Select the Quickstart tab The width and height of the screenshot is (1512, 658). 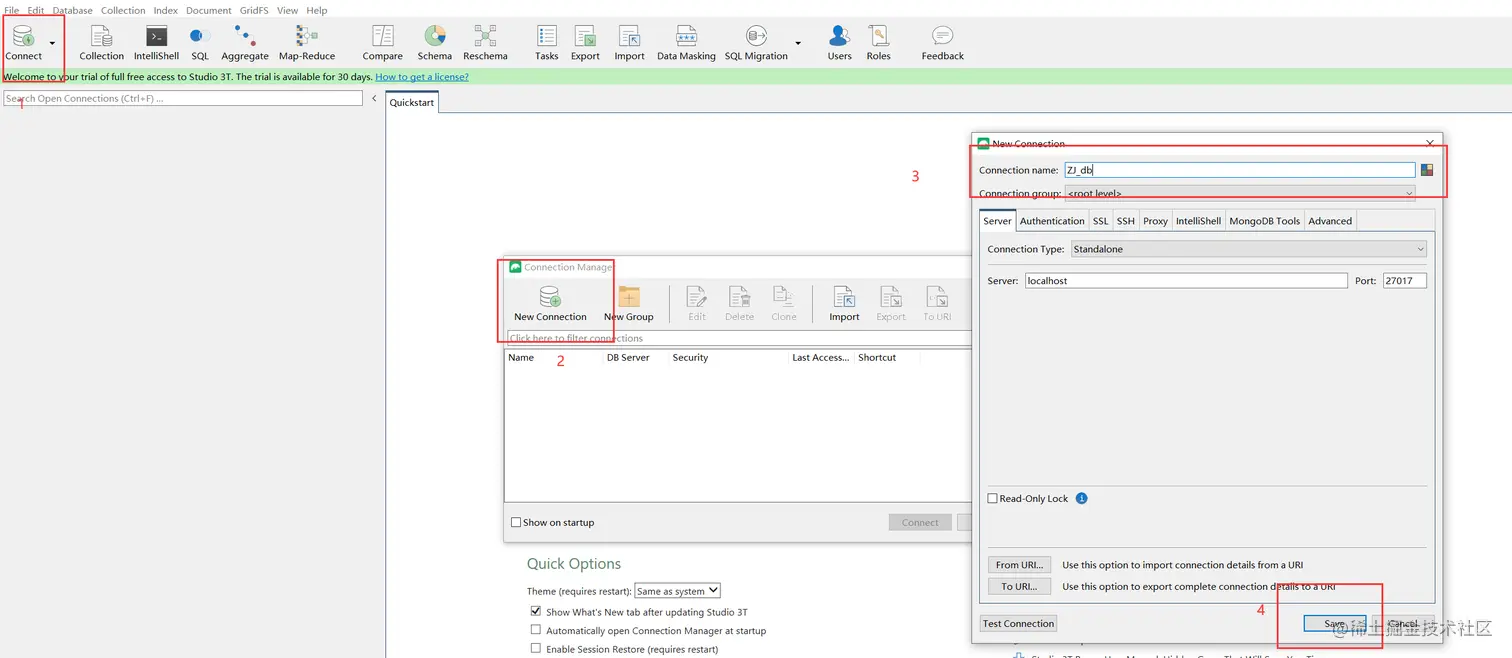(x=412, y=102)
